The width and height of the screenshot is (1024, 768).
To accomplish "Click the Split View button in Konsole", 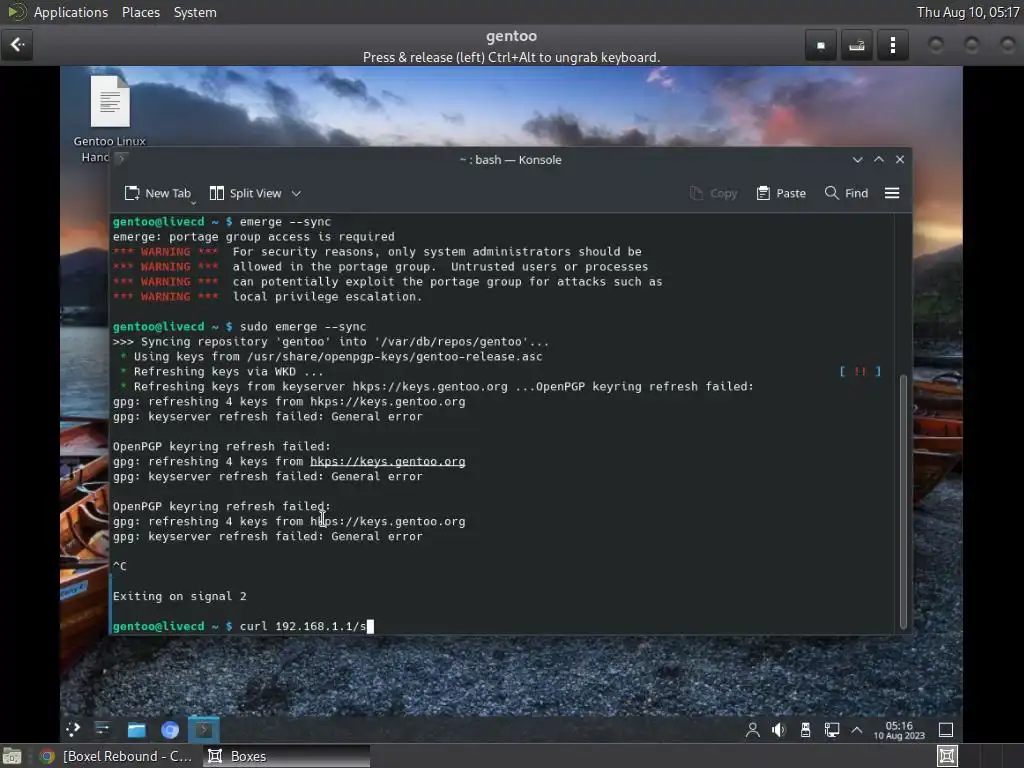I will tap(246, 193).
